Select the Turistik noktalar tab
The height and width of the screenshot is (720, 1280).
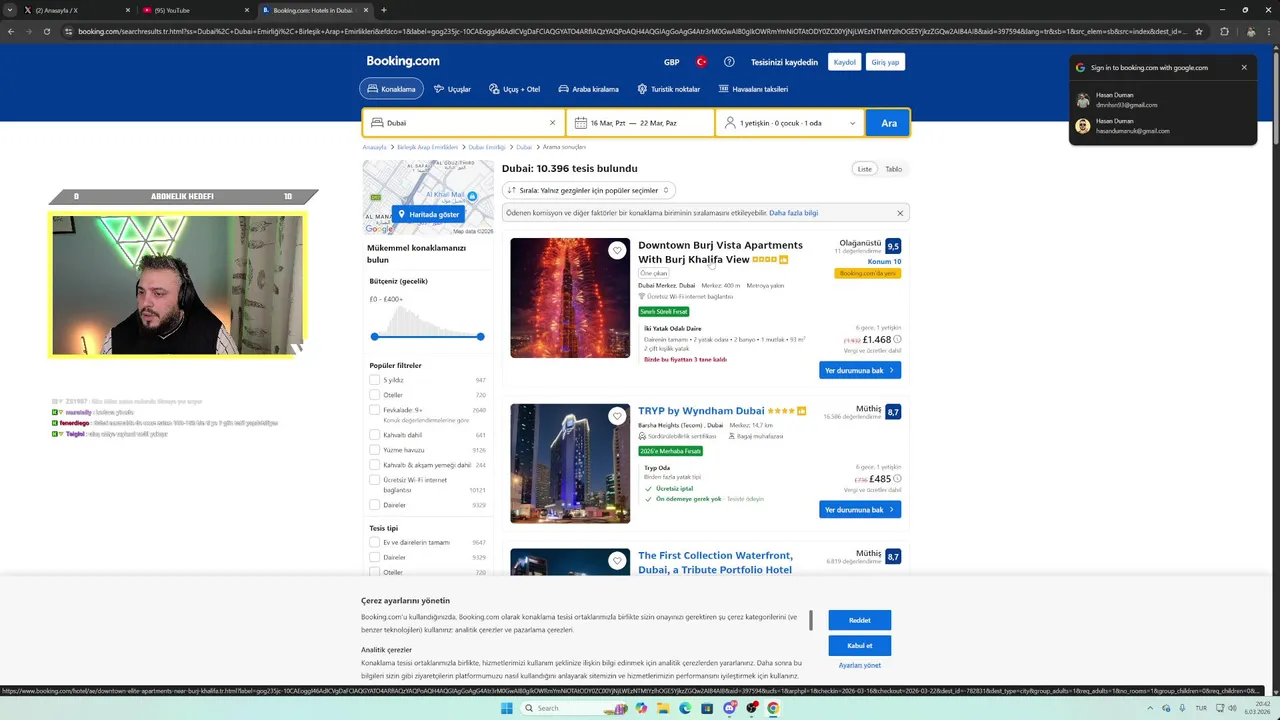coord(668,89)
